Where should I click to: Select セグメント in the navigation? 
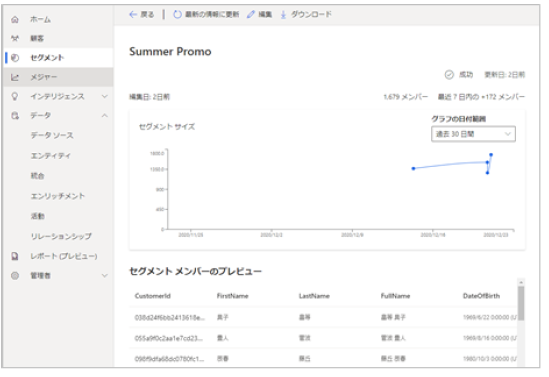[x=47, y=58]
